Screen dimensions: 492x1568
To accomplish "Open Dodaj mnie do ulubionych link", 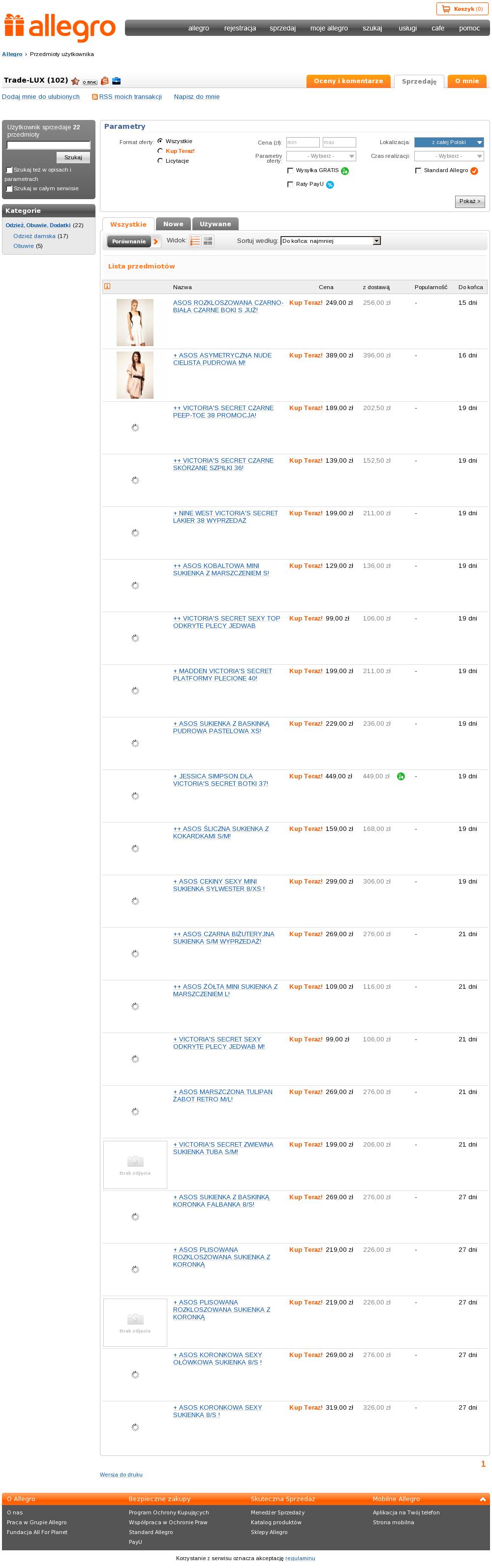I will tap(41, 97).
